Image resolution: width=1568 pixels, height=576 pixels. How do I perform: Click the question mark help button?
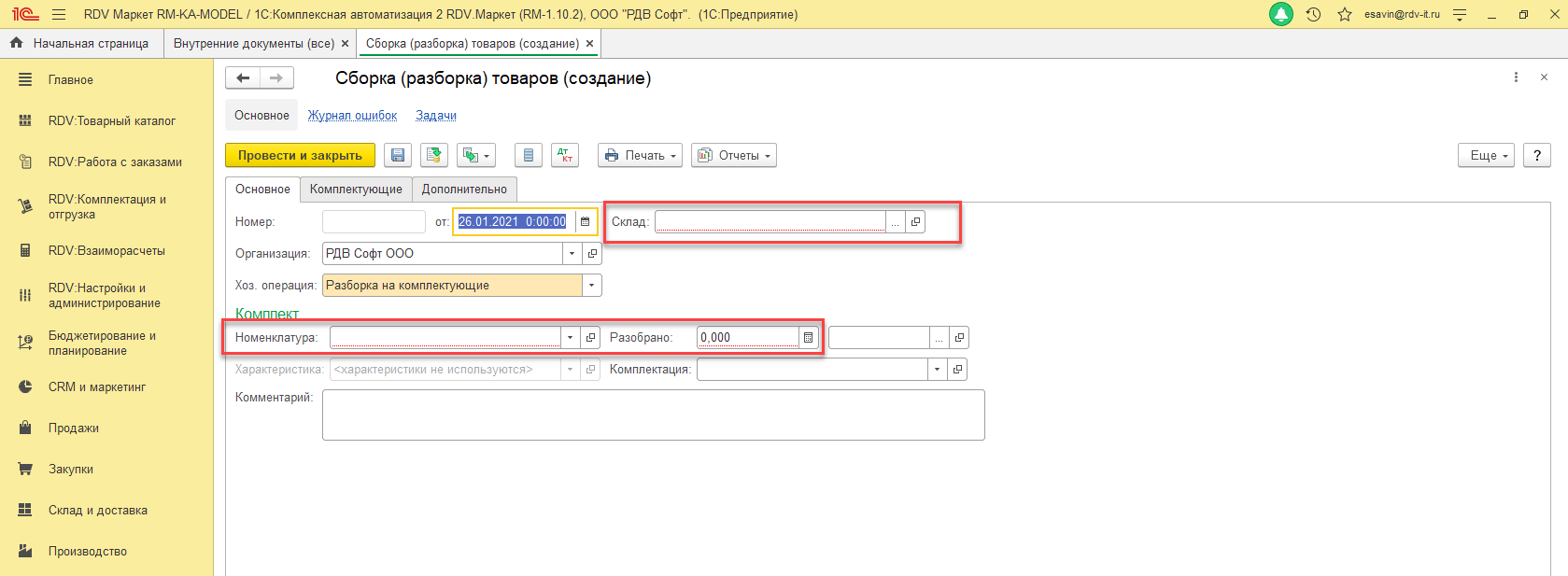(x=1537, y=156)
